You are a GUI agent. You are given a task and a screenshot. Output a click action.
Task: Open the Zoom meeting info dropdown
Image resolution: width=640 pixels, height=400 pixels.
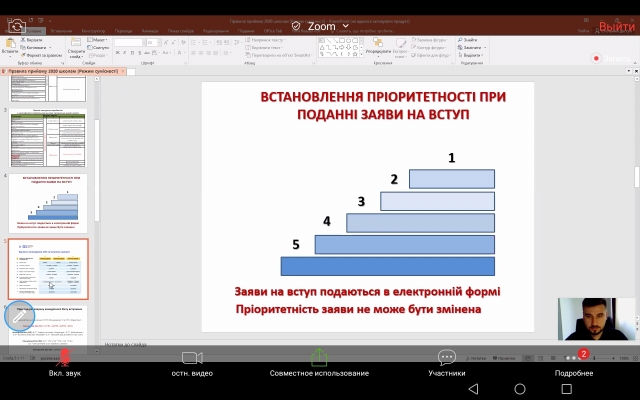[321, 27]
